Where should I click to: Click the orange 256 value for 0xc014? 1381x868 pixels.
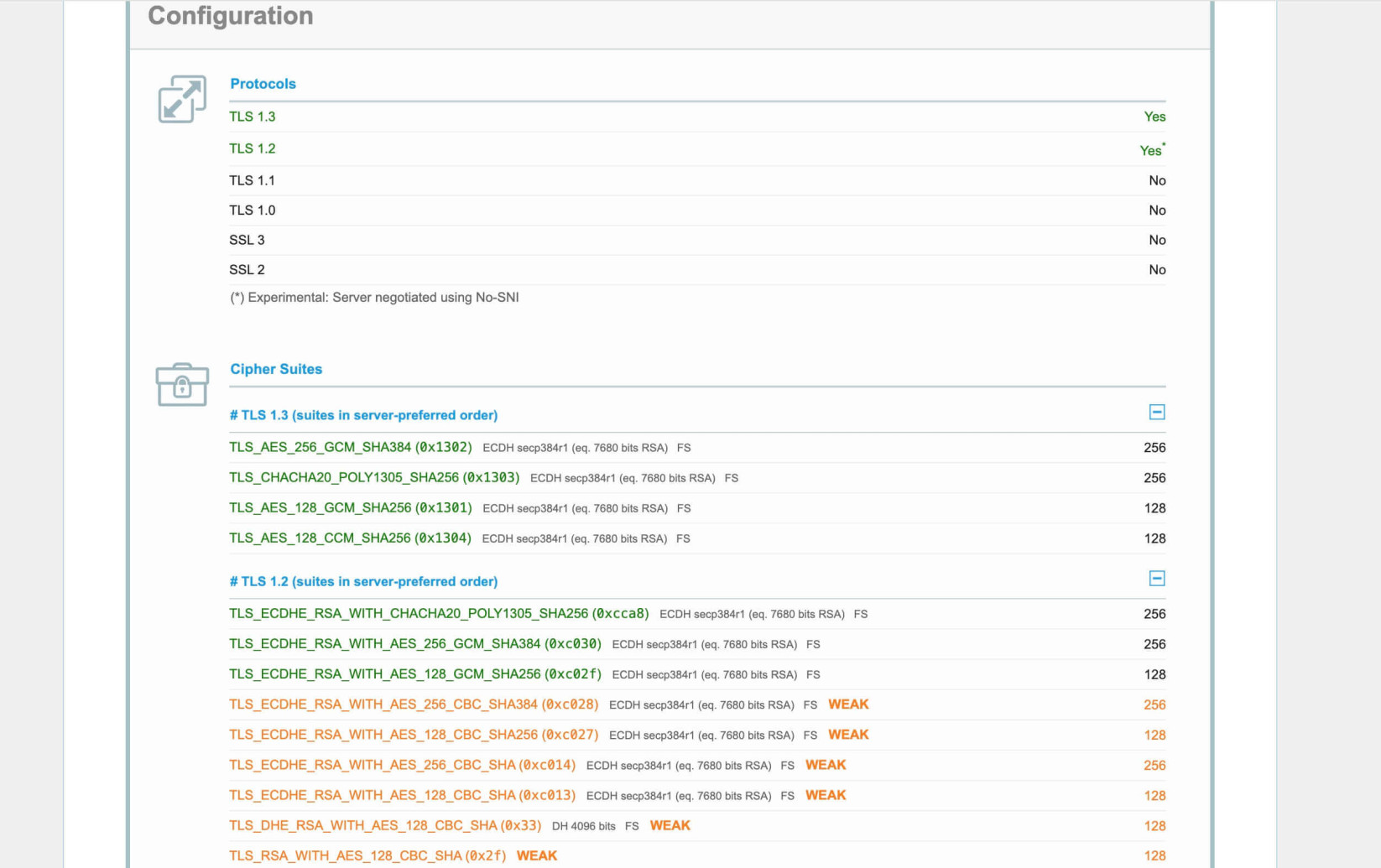pos(1154,766)
